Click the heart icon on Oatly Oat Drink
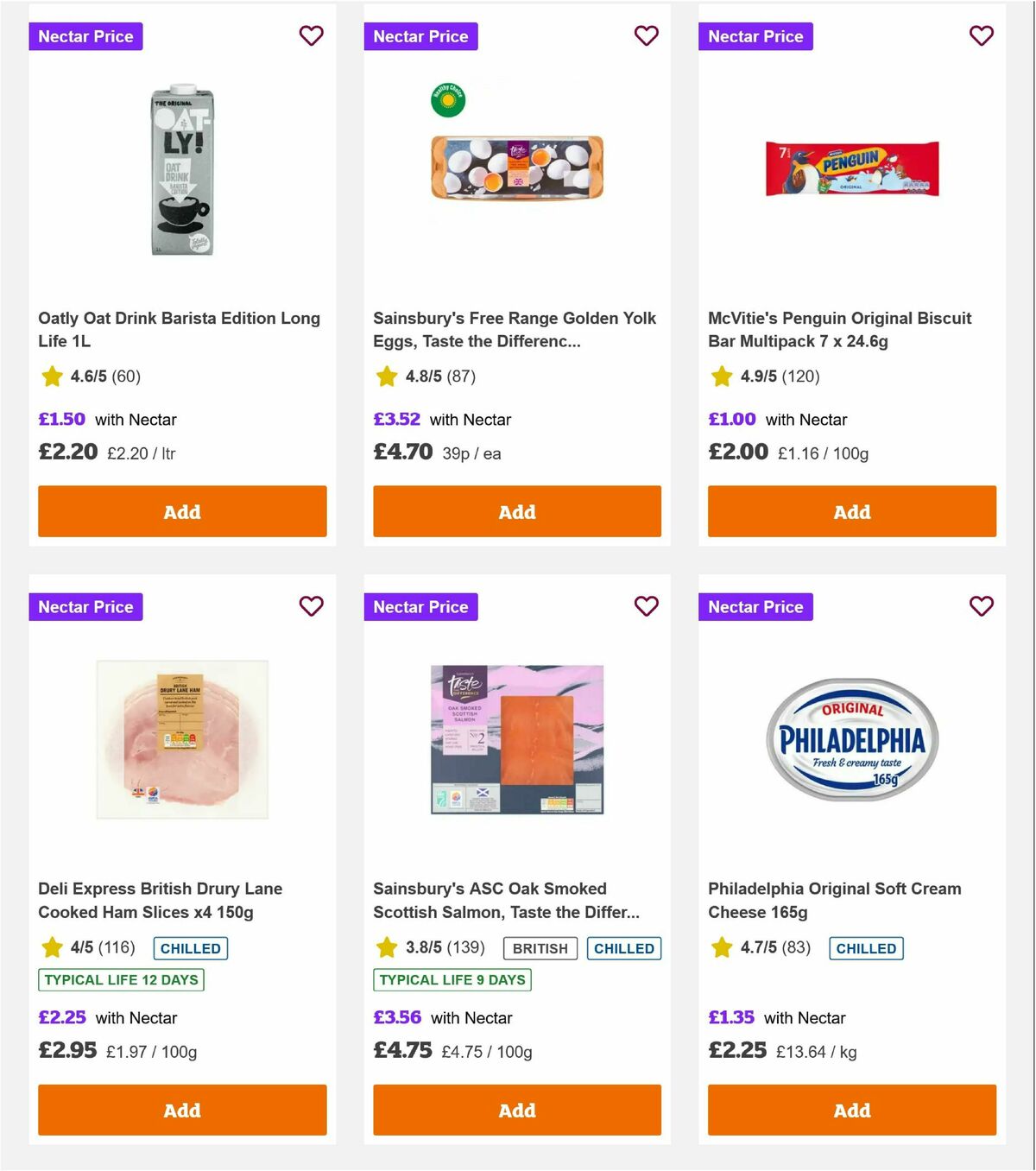 (311, 36)
